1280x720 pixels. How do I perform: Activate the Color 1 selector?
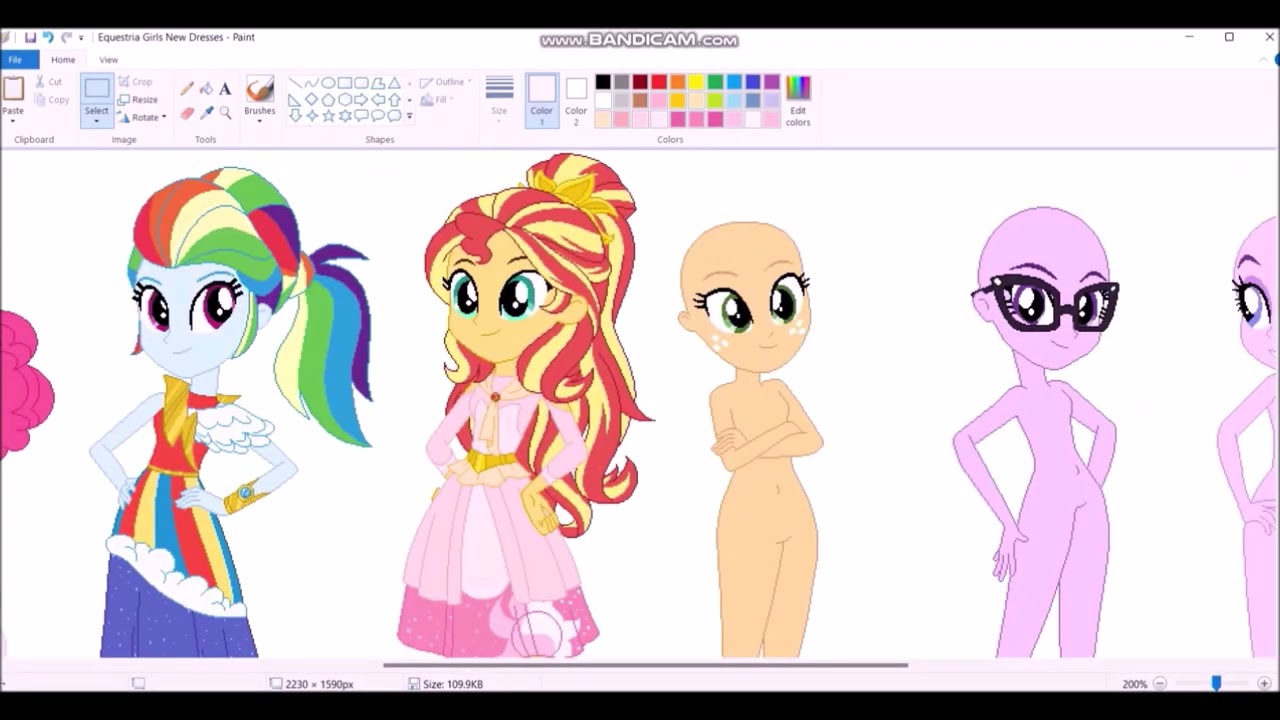(x=541, y=101)
